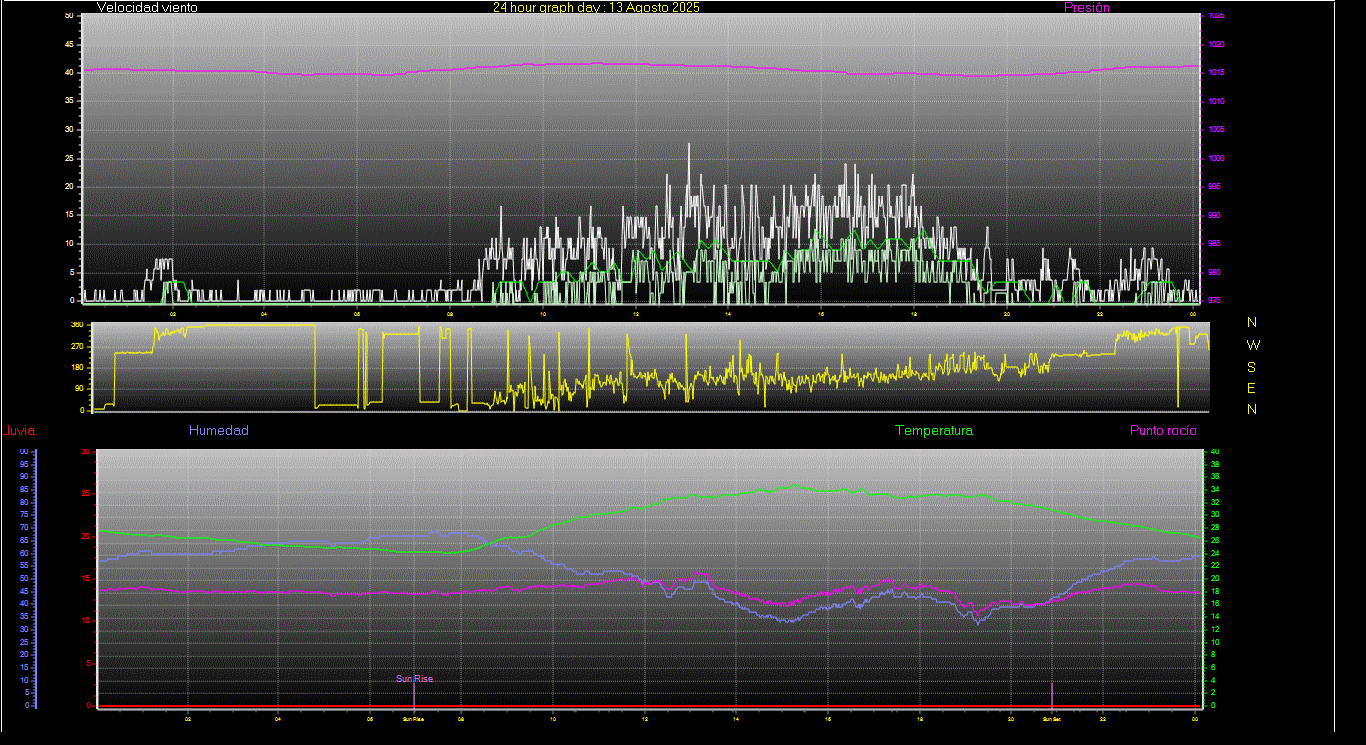Click the '1025' value on pressure axis
The width and height of the screenshot is (1366, 745).
tap(1215, 16)
